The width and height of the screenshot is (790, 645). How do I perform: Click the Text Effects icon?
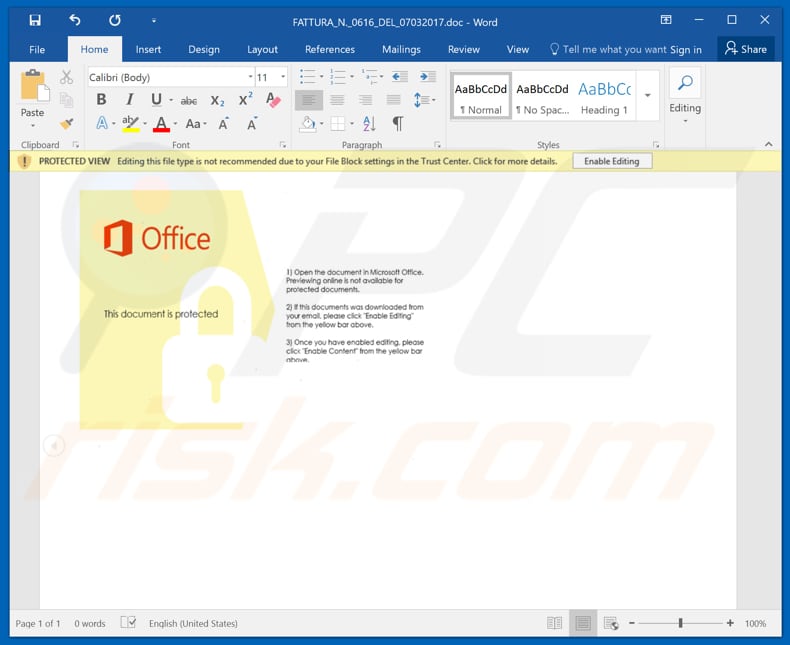click(x=102, y=123)
